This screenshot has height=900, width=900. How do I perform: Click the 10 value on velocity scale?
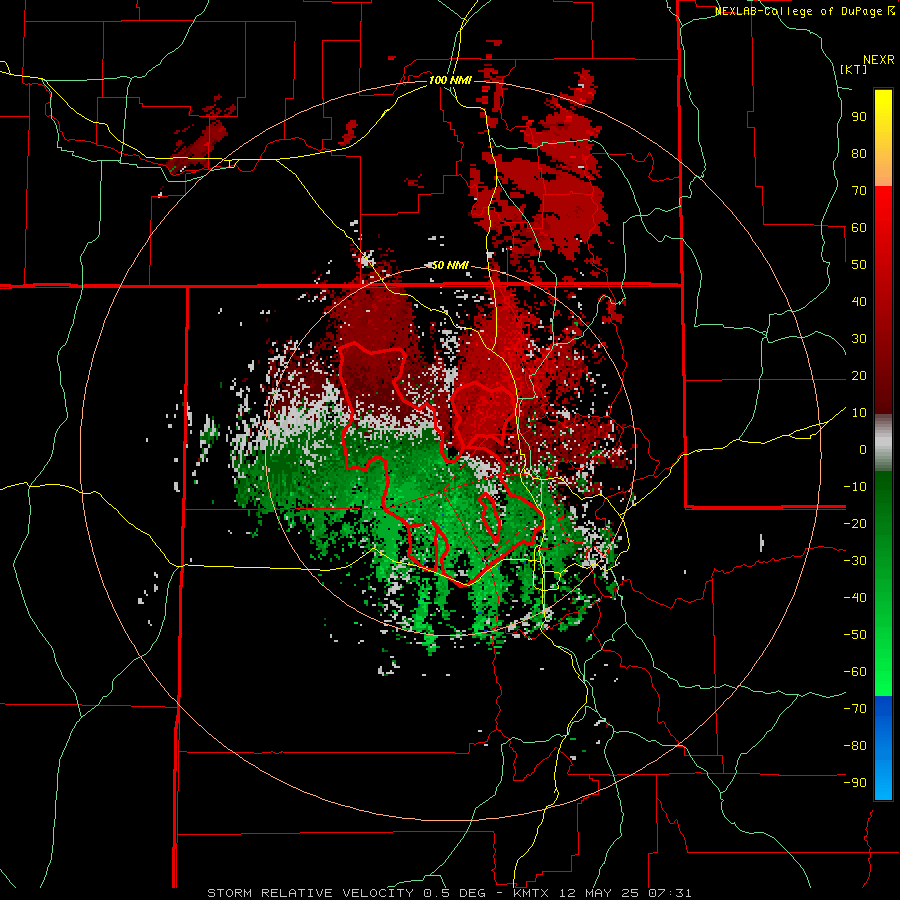point(859,413)
